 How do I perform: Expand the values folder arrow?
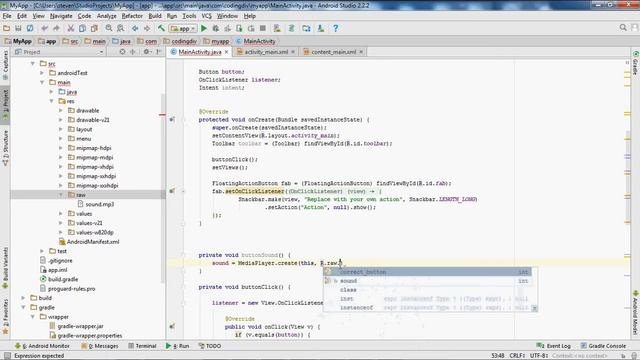coord(61,214)
